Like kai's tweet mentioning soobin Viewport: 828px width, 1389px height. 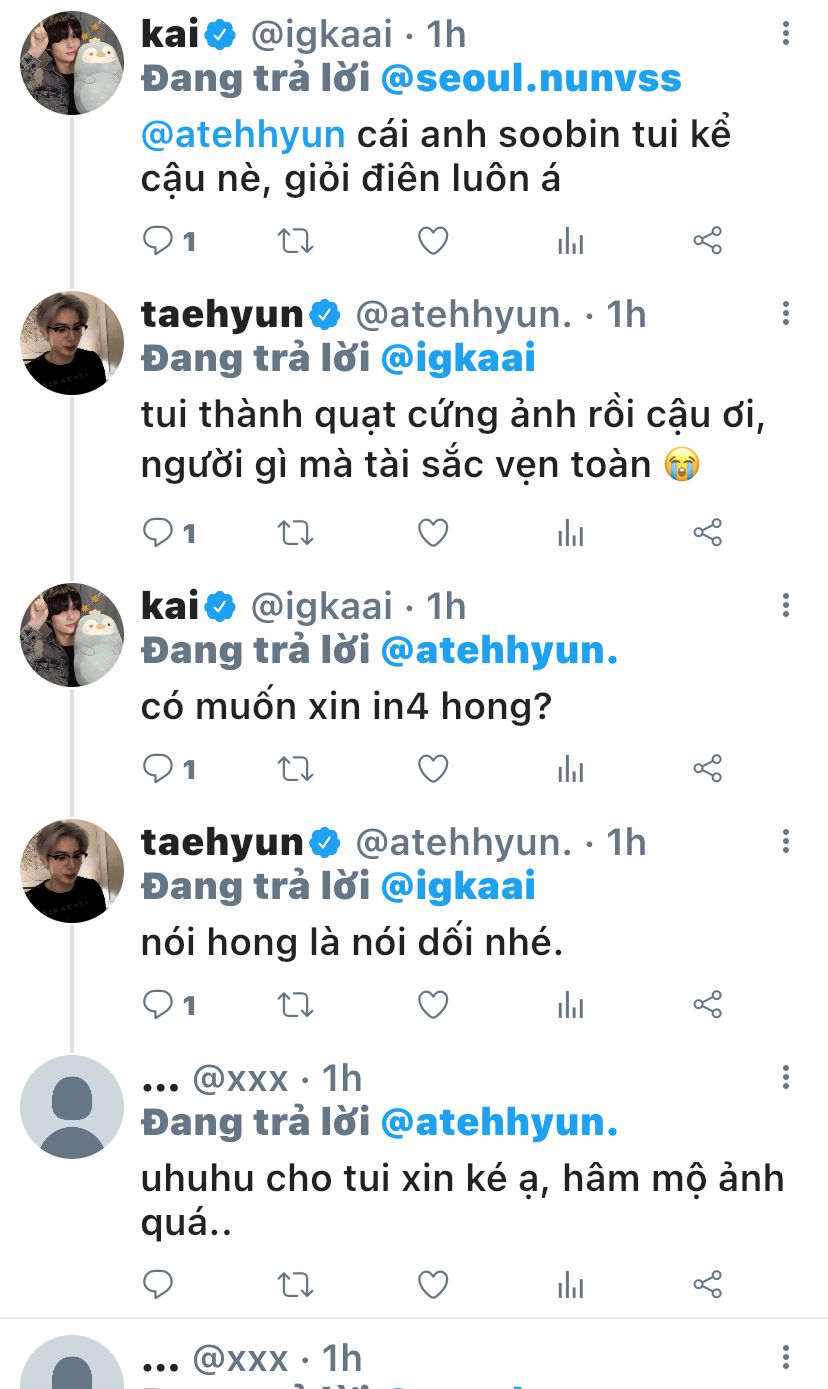pos(432,241)
